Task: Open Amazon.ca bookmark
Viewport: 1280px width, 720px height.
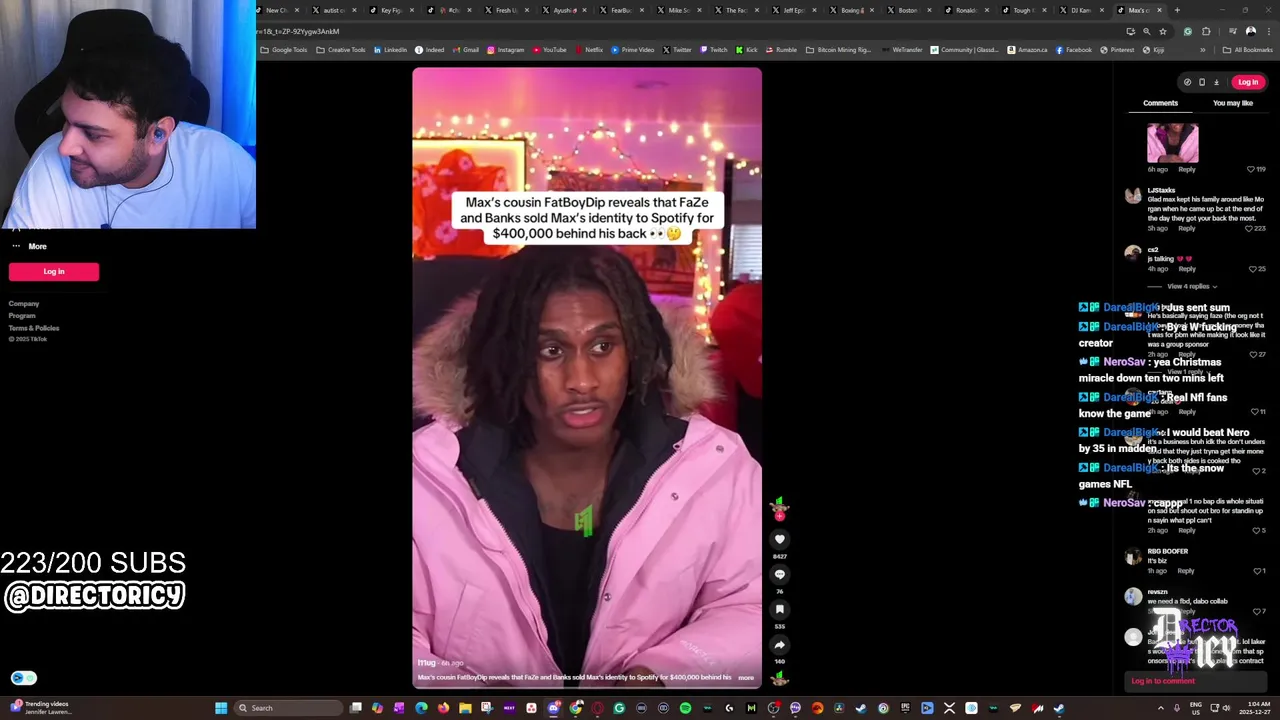Action: pos(1027,50)
